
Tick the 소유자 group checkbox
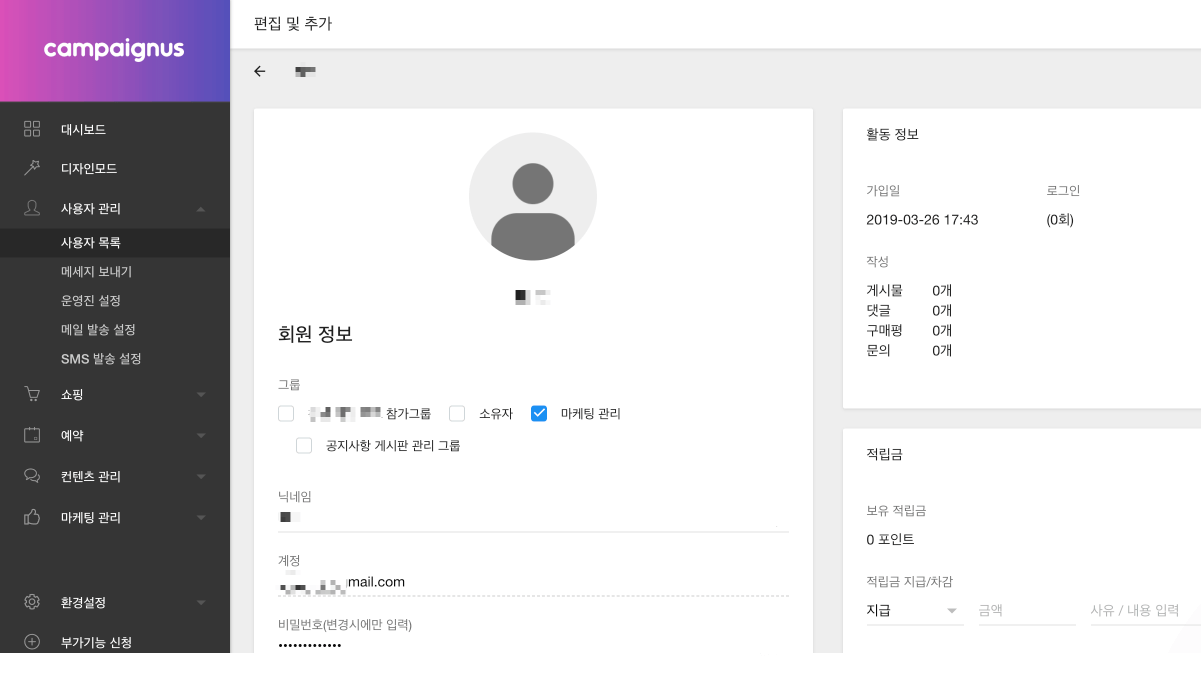pyautogui.click(x=457, y=413)
